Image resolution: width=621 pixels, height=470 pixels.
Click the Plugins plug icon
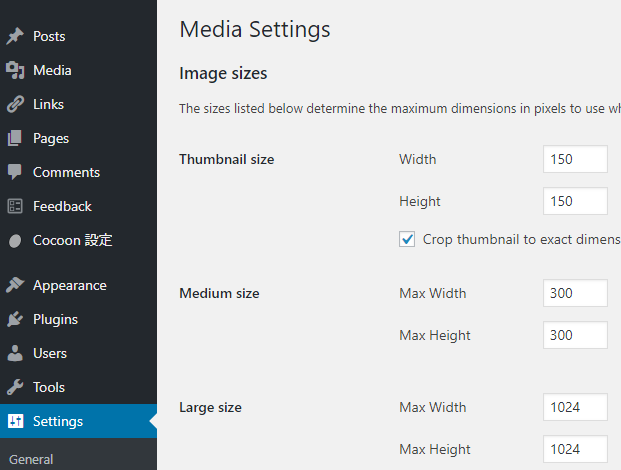pos(15,319)
